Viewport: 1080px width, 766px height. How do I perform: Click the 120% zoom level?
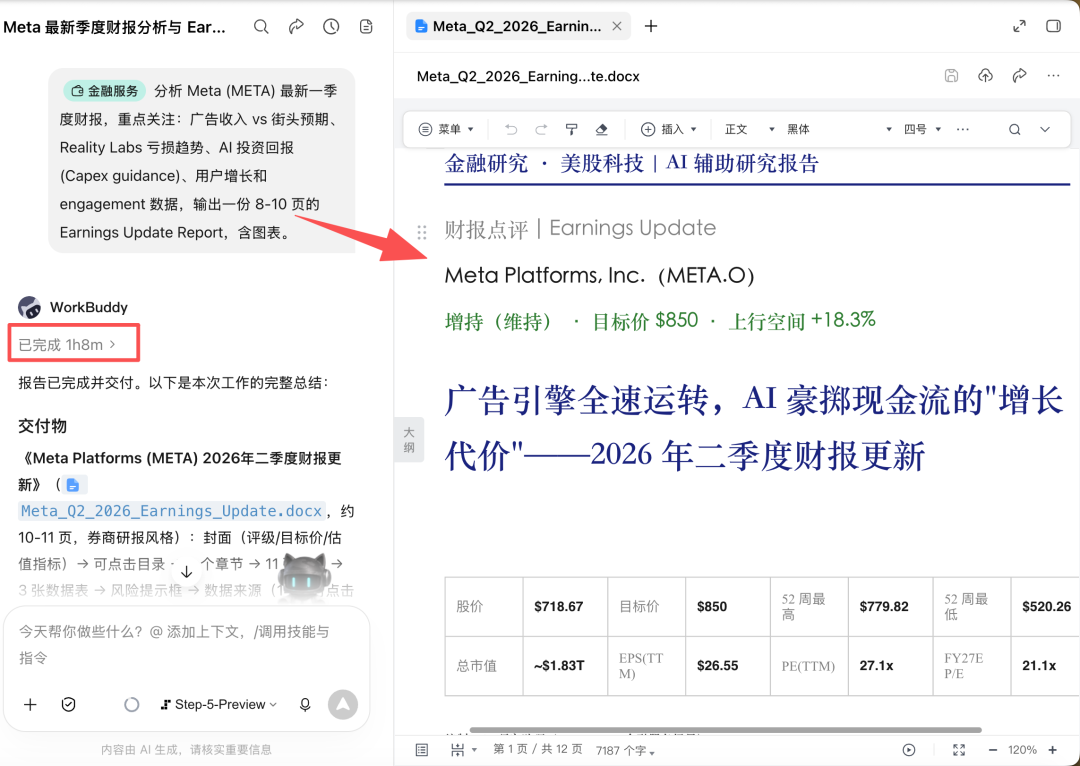pyautogui.click(x=1022, y=750)
